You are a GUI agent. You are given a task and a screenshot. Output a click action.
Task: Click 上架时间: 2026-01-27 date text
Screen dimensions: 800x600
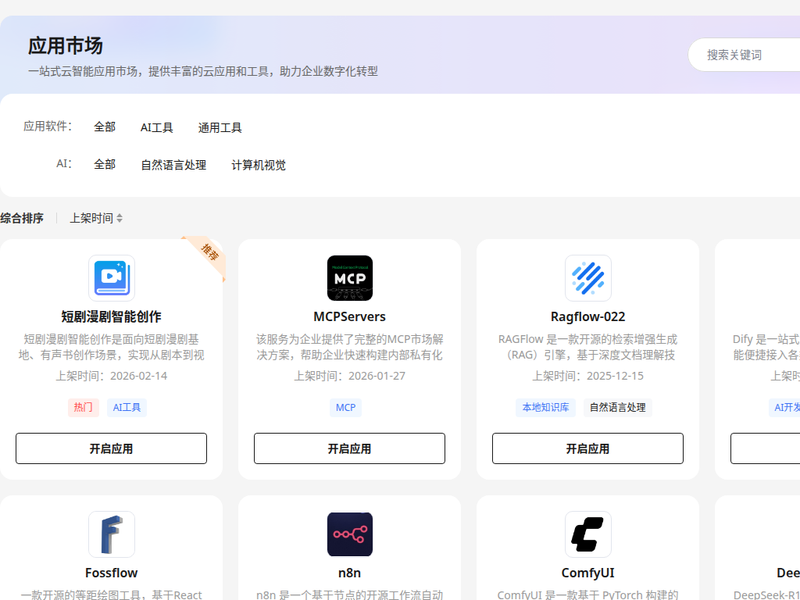349,376
